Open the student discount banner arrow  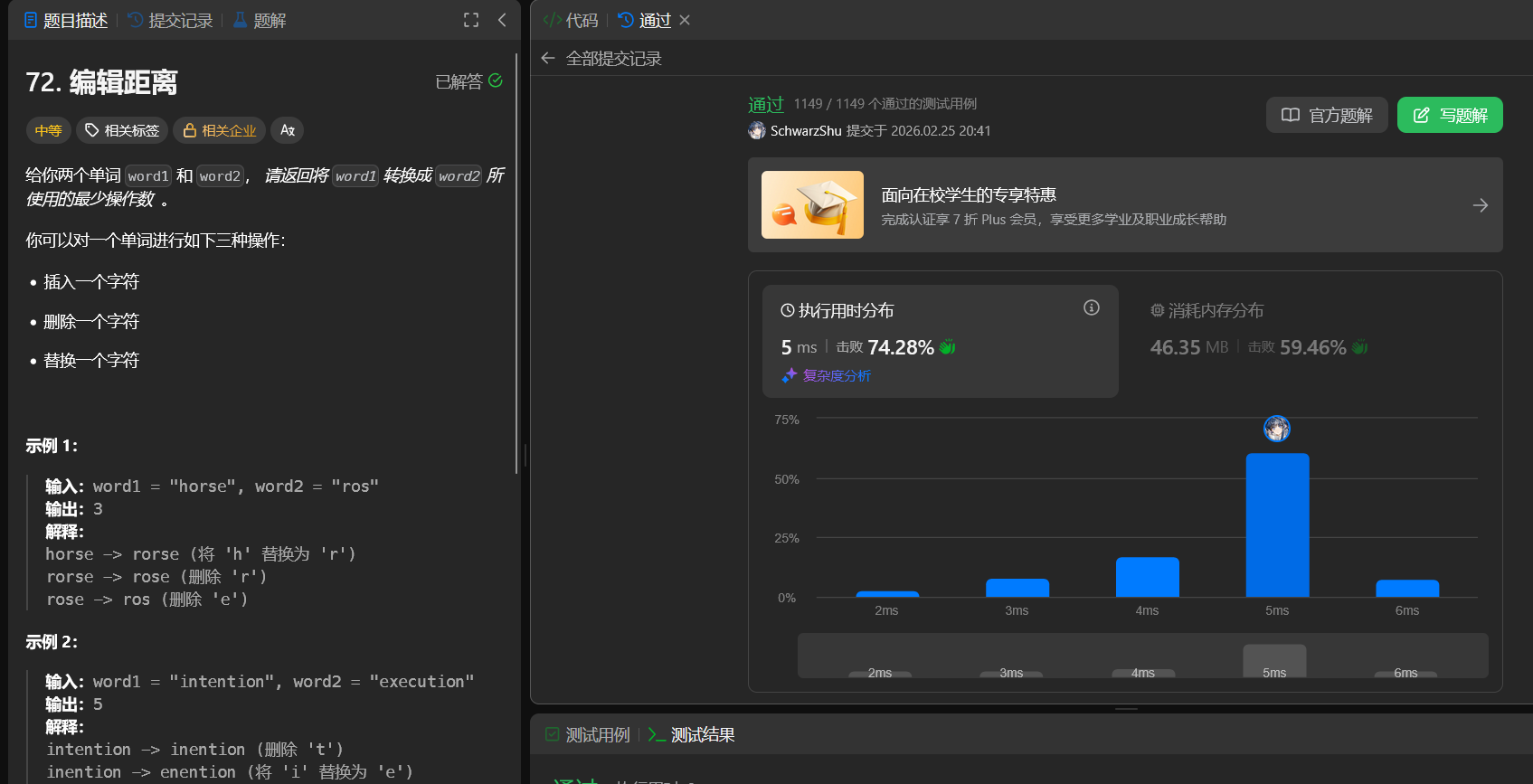tap(1480, 205)
